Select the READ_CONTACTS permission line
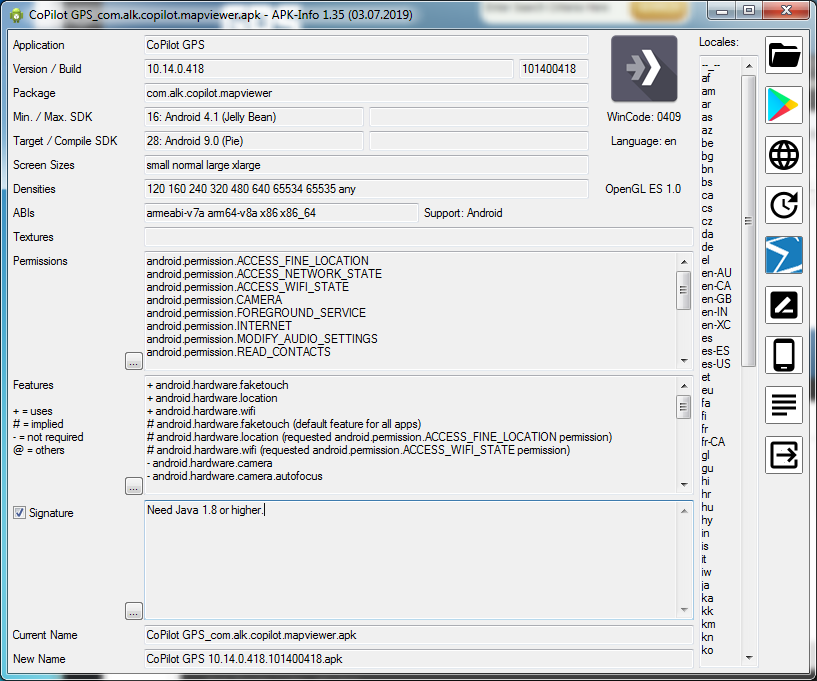Screen dimensions: 817x681 click(238, 352)
